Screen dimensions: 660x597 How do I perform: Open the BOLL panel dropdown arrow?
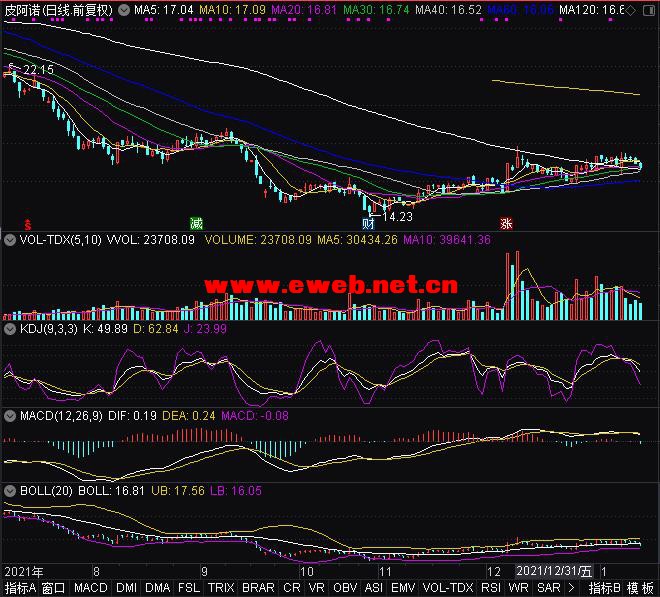coord(8,491)
